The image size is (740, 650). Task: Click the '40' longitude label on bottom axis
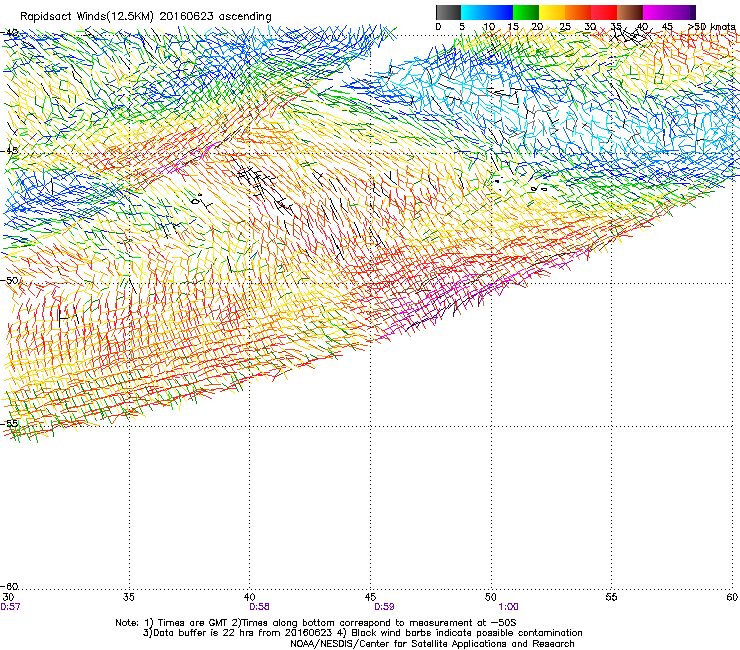(x=250, y=597)
